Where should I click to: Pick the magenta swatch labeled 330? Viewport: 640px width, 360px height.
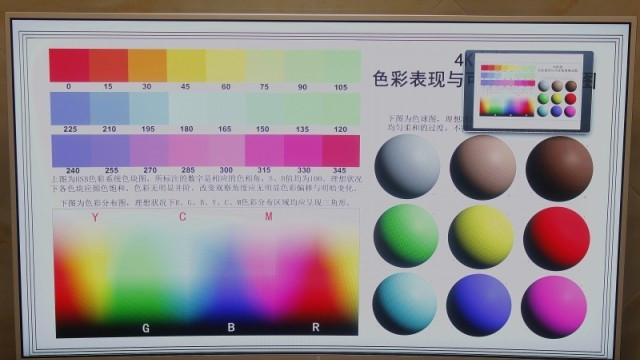click(303, 151)
